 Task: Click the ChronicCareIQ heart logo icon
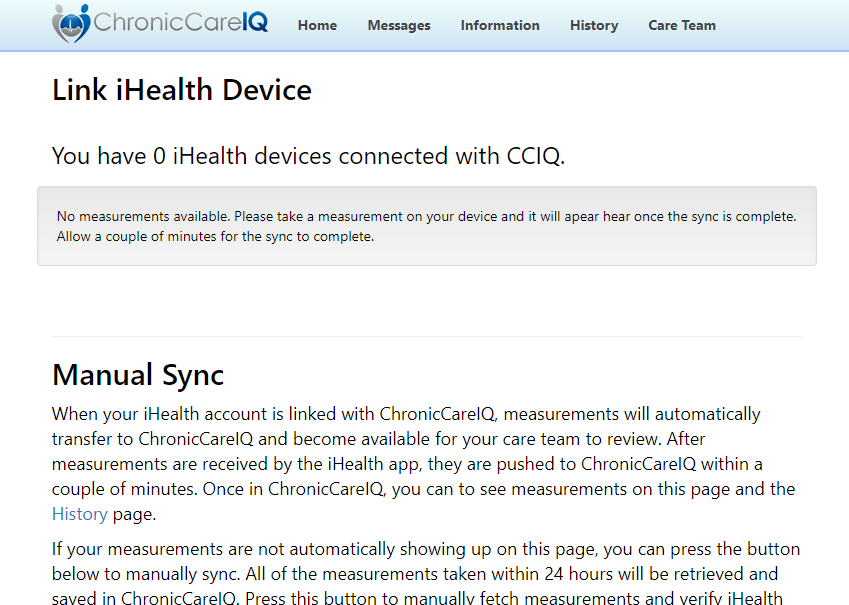pyautogui.click(x=71, y=23)
